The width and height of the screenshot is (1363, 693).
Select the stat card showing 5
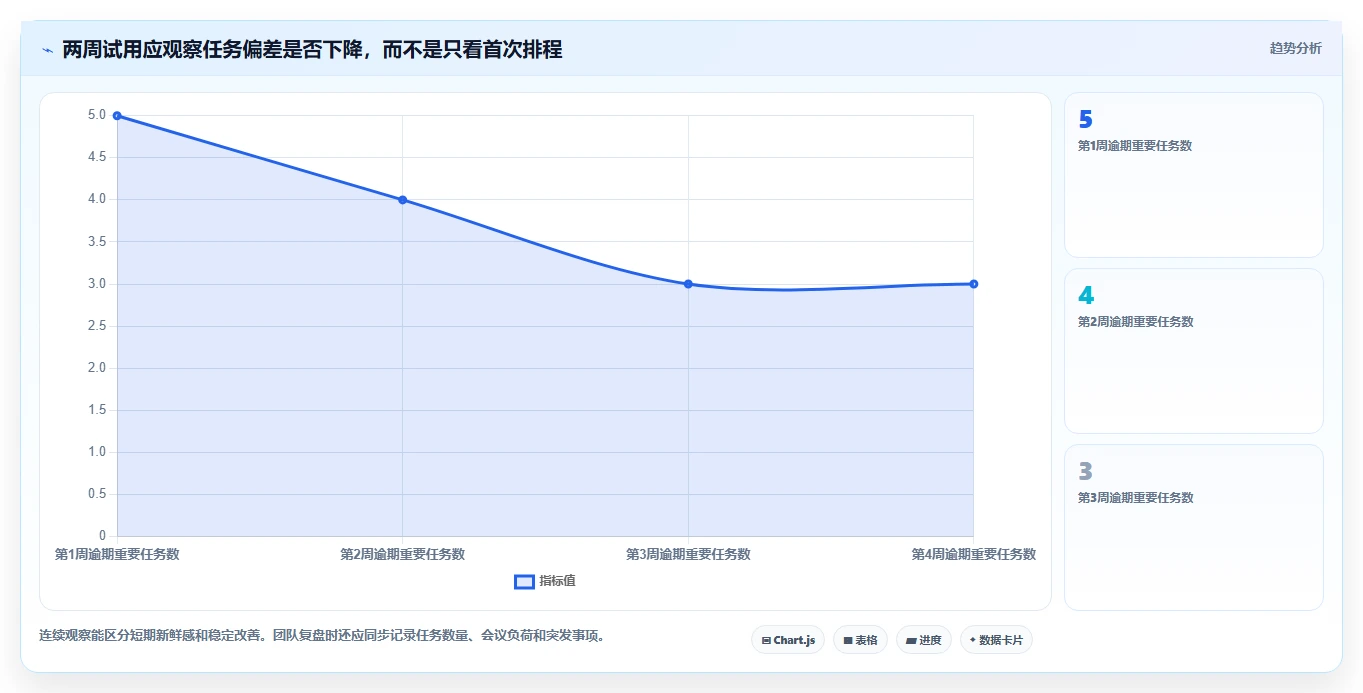[1194, 175]
